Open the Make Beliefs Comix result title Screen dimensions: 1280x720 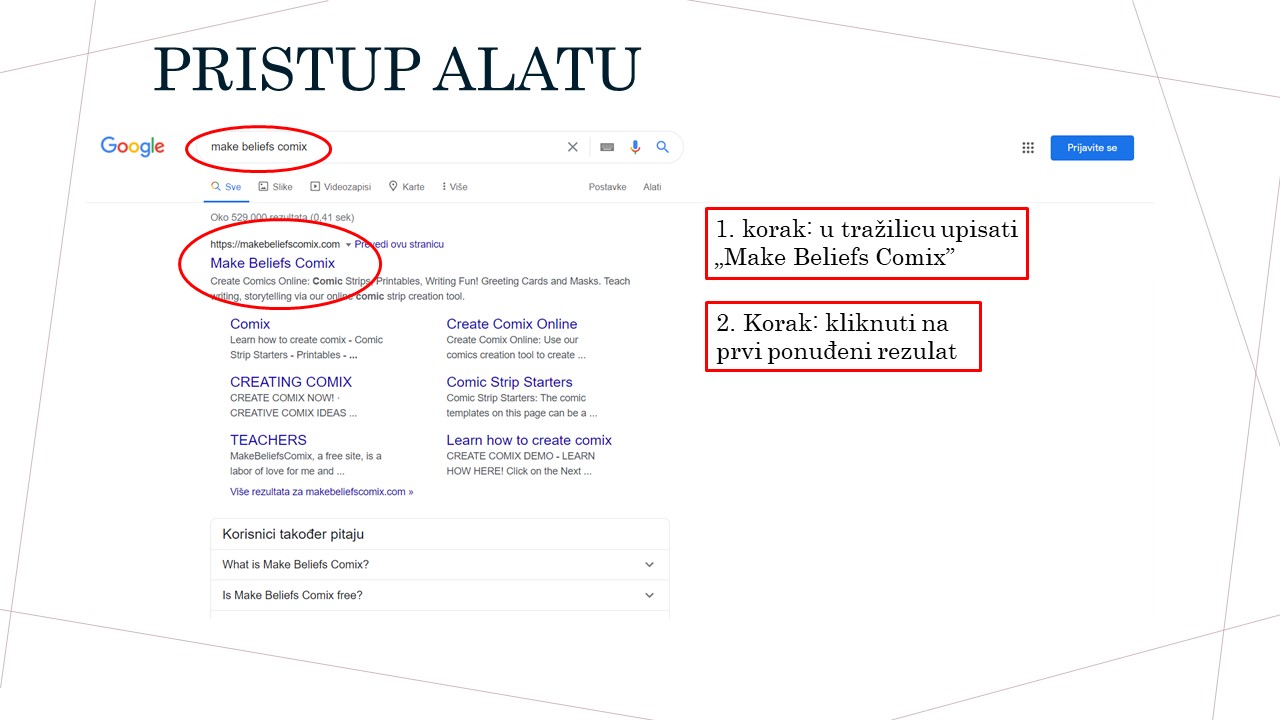click(272, 263)
